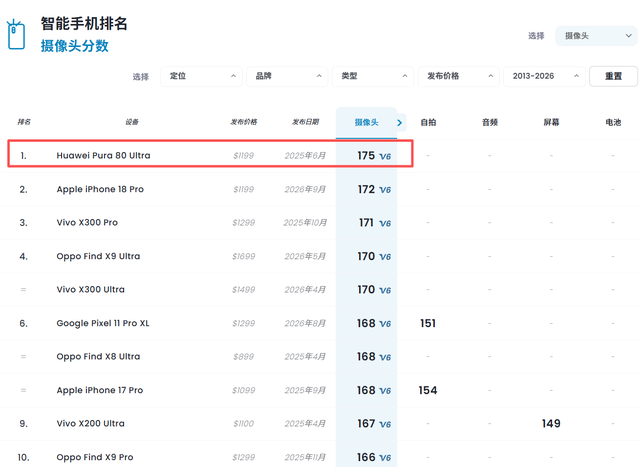Switch to the 音频 column tab

point(490,122)
